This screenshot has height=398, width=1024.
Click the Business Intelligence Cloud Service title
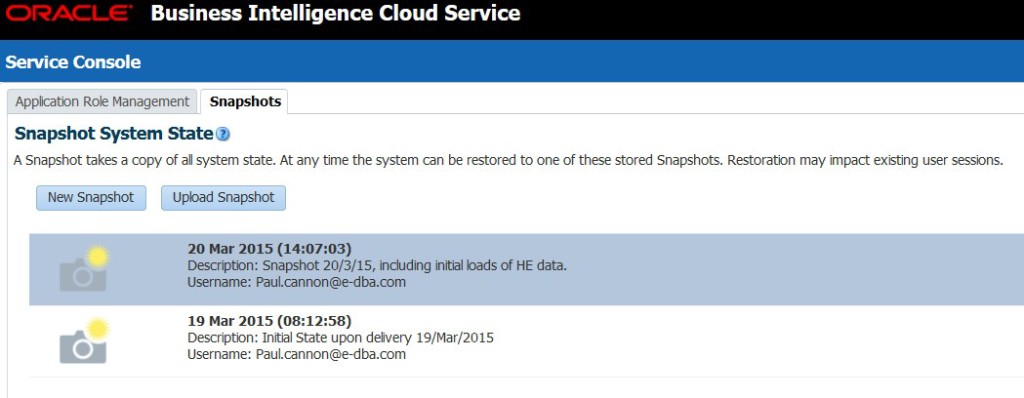[336, 13]
